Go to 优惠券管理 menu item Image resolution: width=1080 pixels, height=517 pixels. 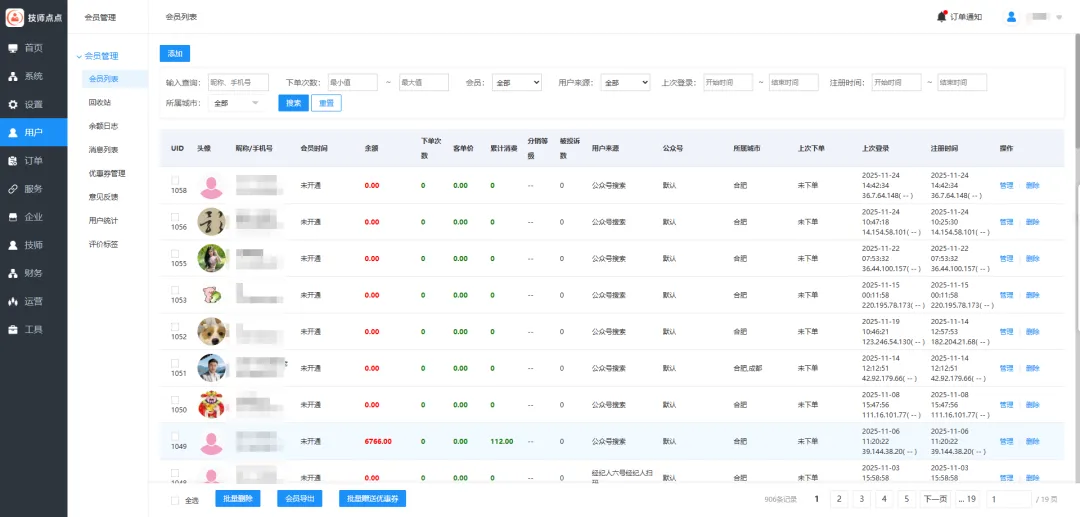[107, 173]
